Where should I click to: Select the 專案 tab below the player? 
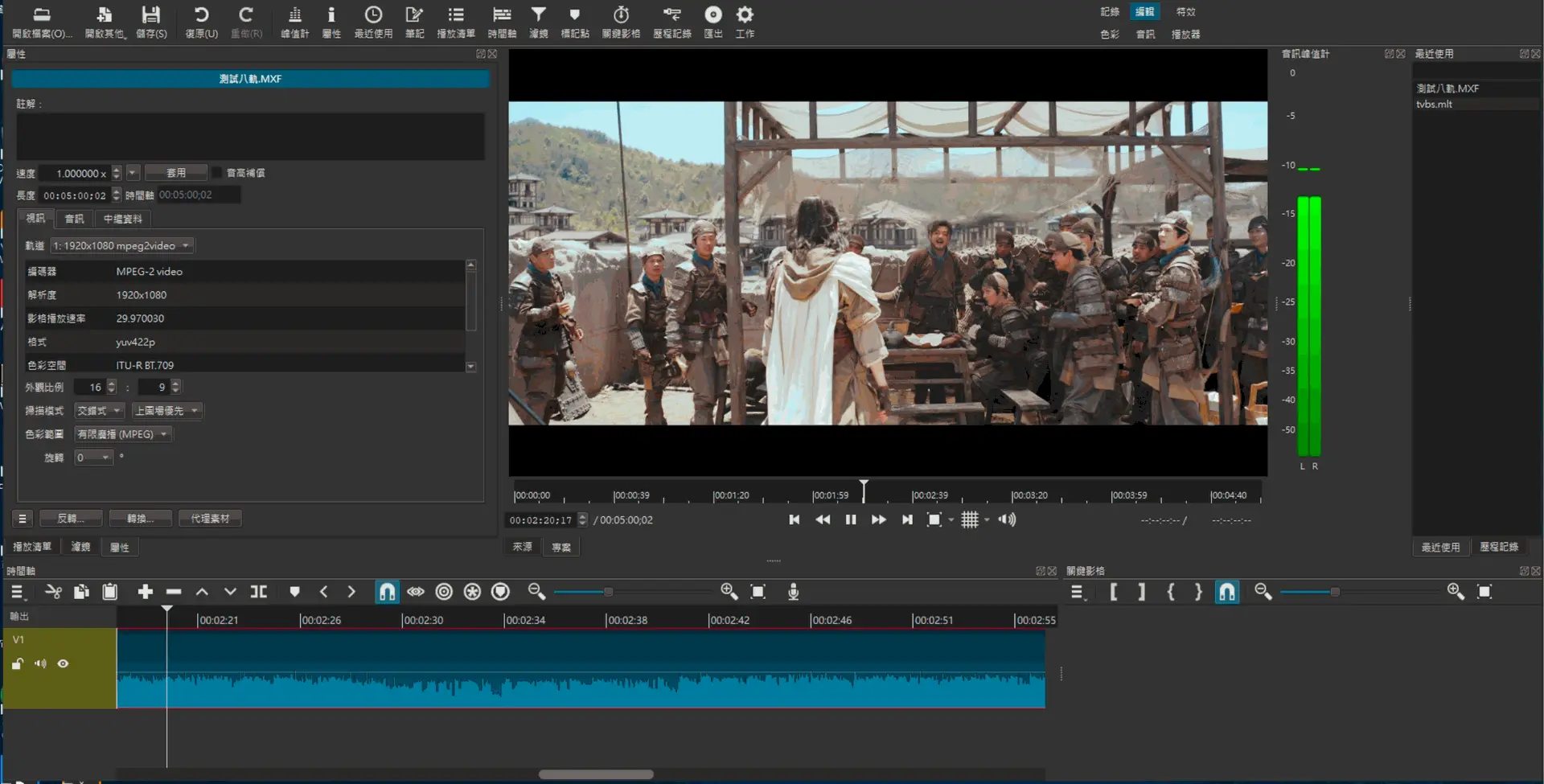pos(561,547)
